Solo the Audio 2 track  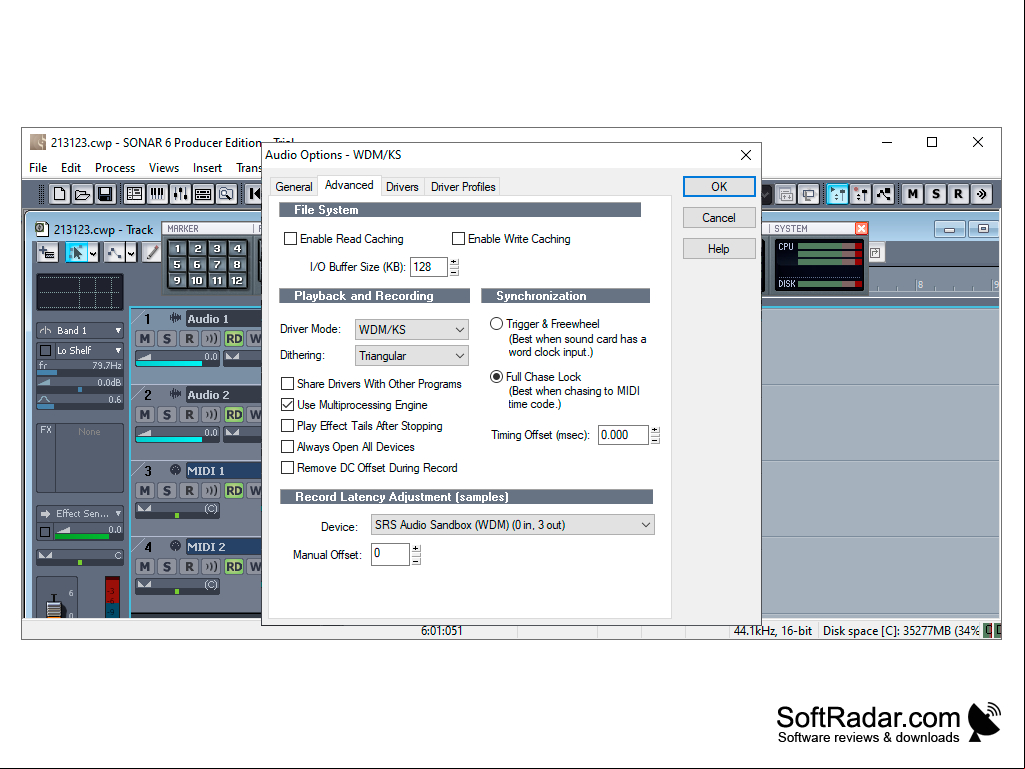[167, 415]
